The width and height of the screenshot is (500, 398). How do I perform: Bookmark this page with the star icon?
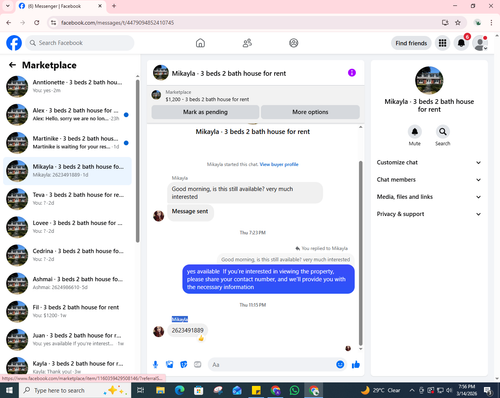[458, 23]
